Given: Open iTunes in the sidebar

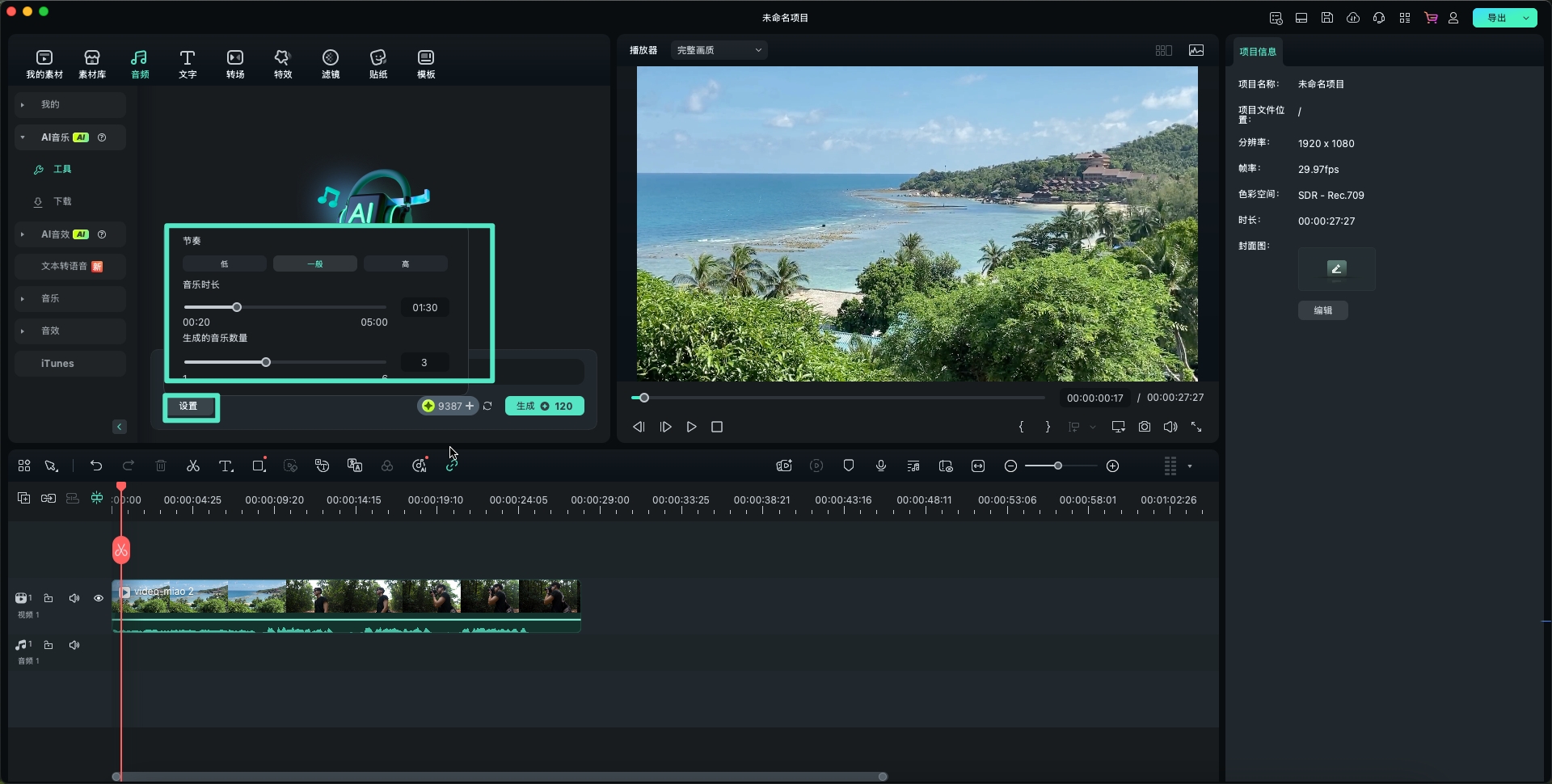Looking at the screenshot, I should (70, 364).
